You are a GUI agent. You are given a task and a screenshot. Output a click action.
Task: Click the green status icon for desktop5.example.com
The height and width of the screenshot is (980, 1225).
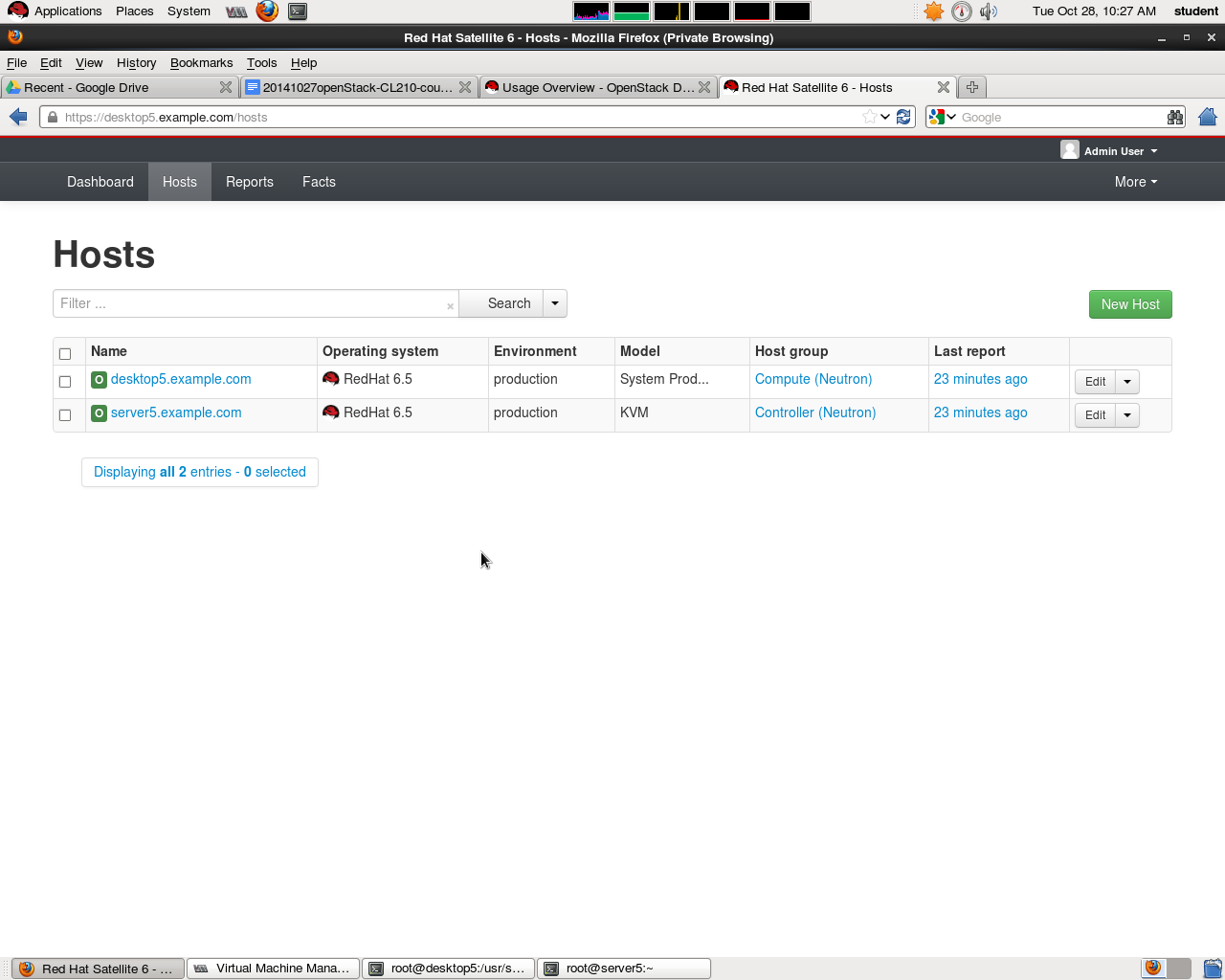tap(99, 380)
